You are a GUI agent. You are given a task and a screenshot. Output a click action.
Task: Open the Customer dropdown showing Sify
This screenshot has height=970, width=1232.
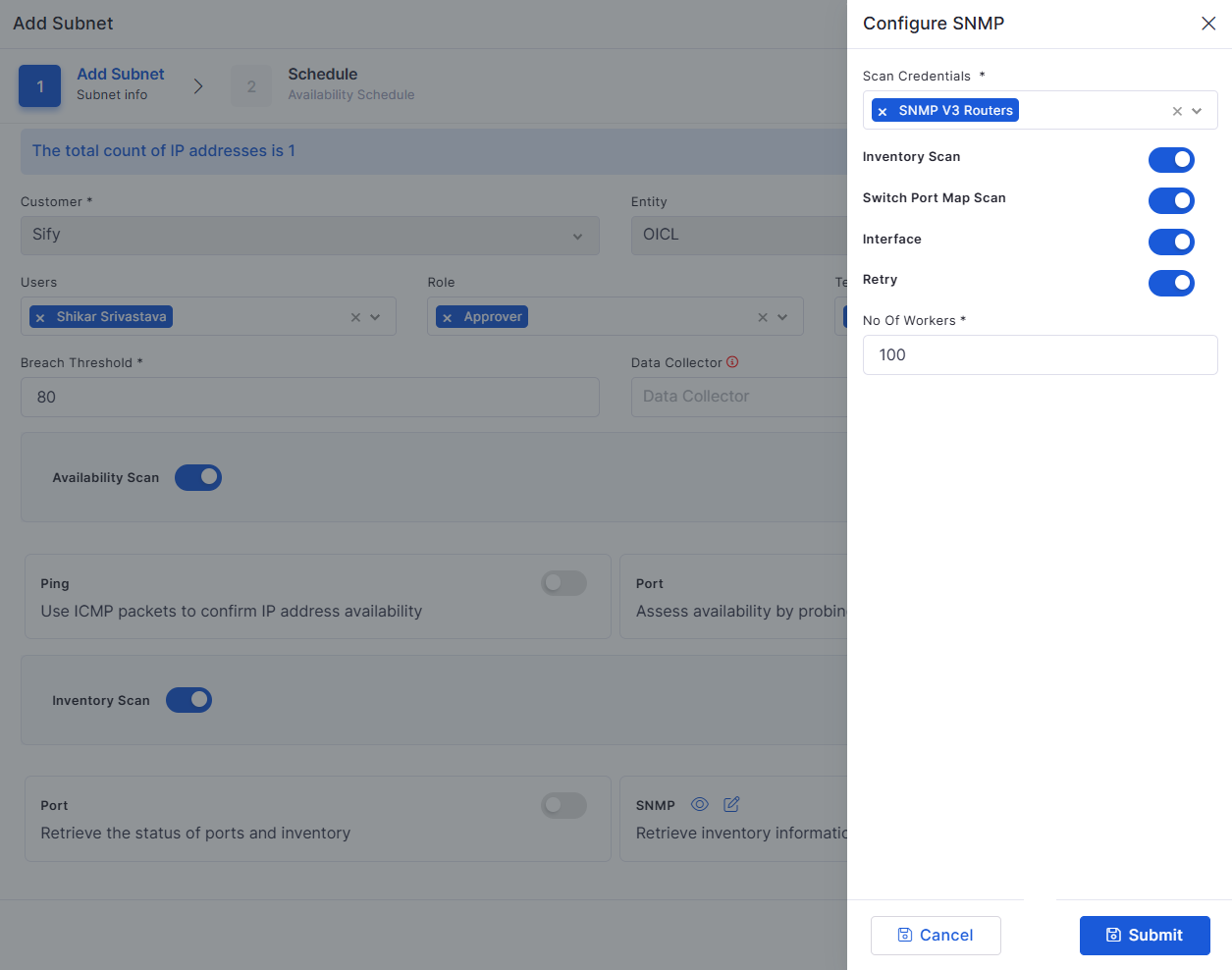click(x=309, y=236)
